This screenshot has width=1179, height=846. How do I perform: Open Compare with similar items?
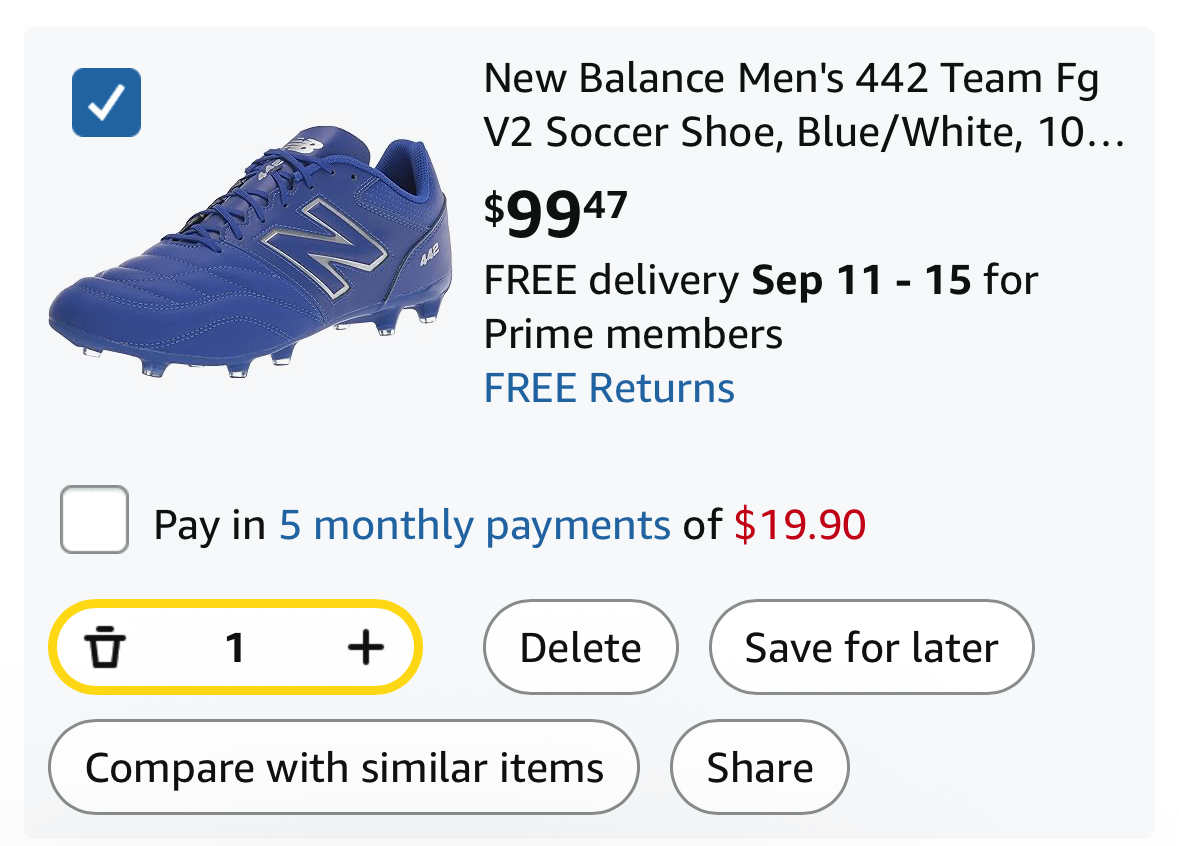click(x=343, y=766)
